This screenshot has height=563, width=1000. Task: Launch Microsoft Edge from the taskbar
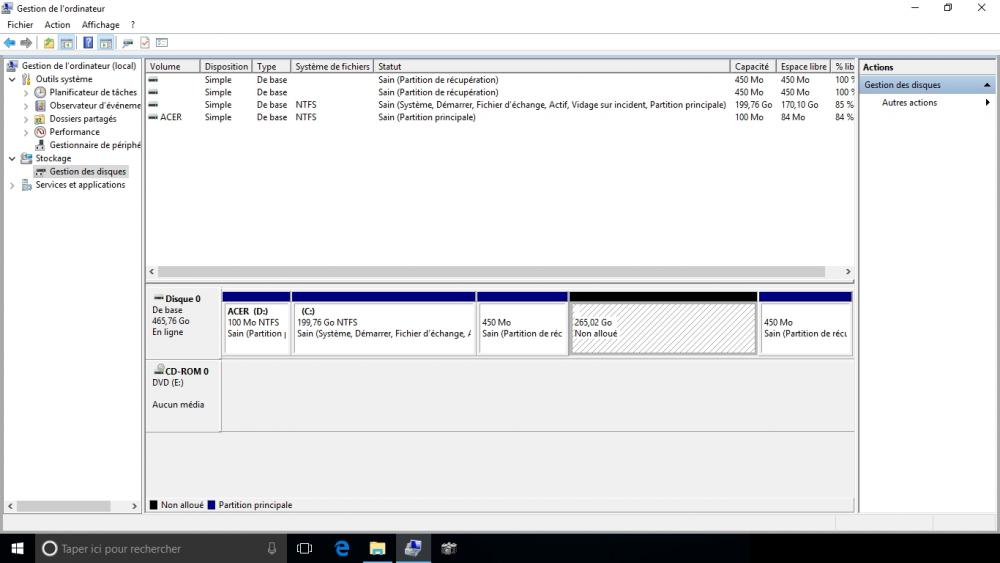(x=342, y=548)
